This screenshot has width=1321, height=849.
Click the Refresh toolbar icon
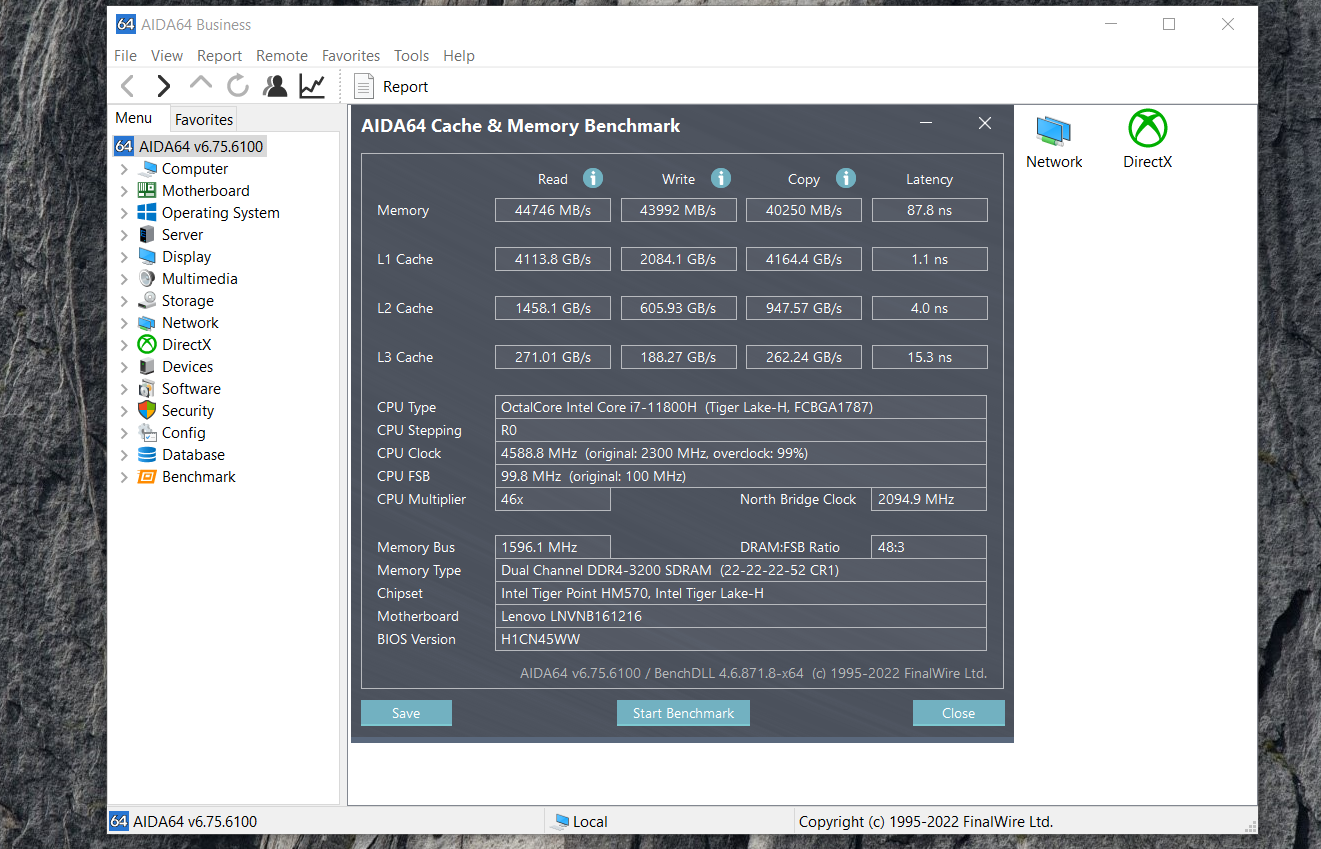[238, 86]
